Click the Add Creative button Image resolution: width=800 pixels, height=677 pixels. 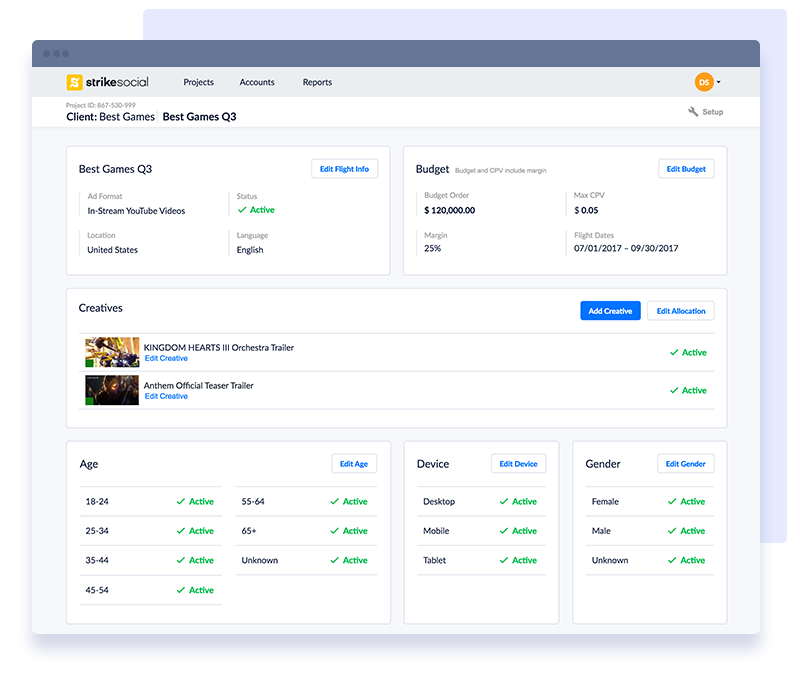610,311
